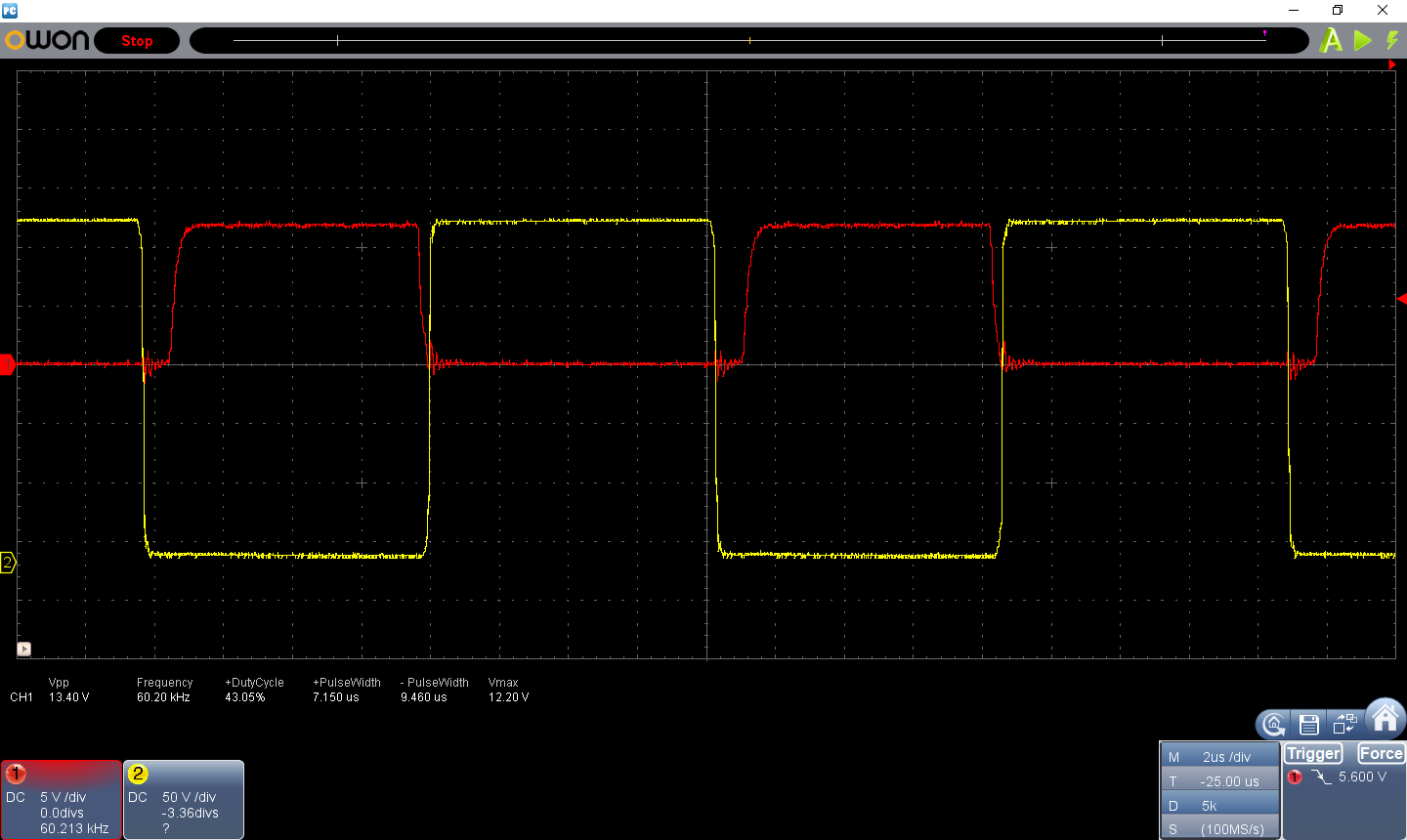Click the window switch/exchange icon
The width and height of the screenshot is (1407, 840).
click(1344, 724)
